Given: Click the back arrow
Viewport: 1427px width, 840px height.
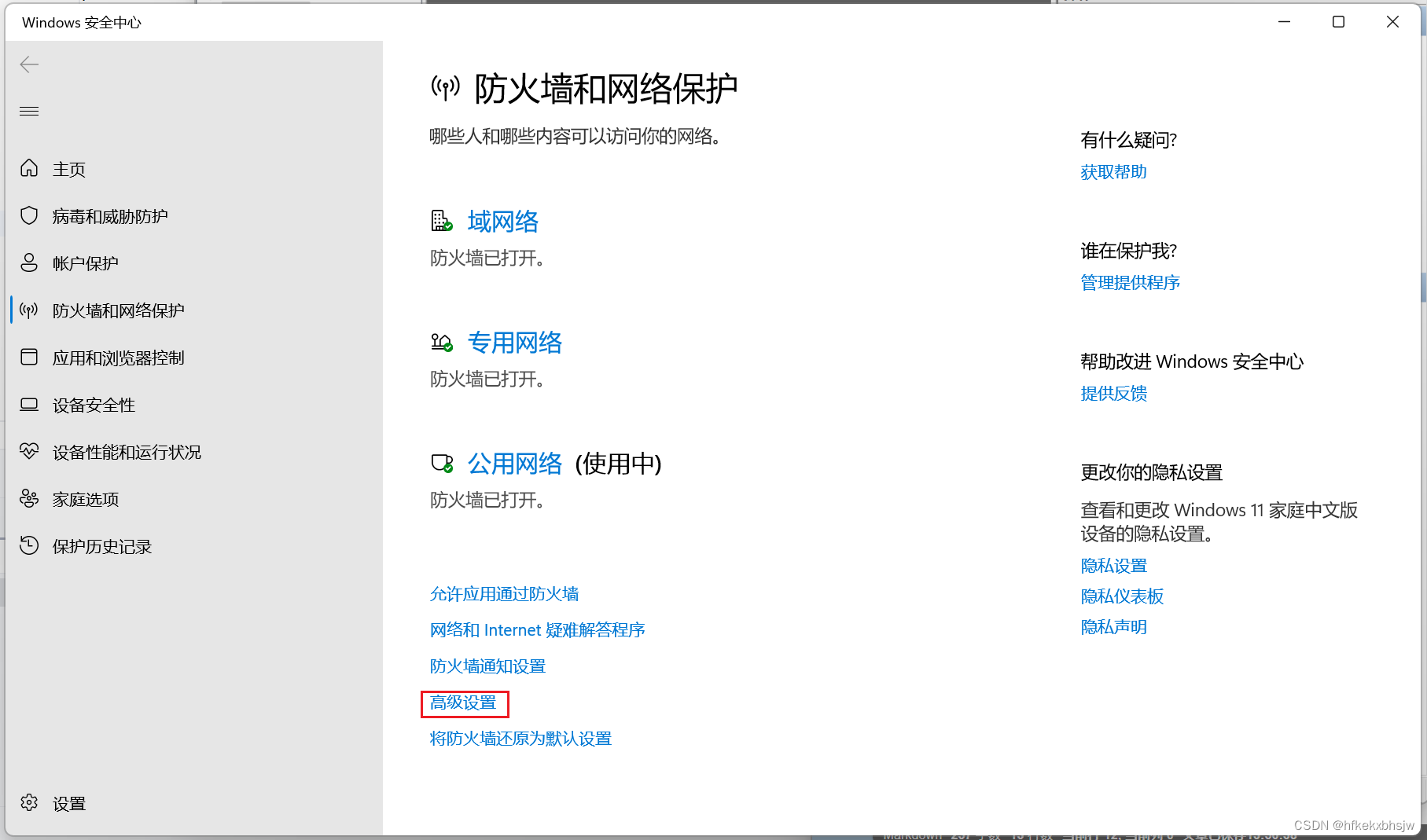Looking at the screenshot, I should click(29, 64).
